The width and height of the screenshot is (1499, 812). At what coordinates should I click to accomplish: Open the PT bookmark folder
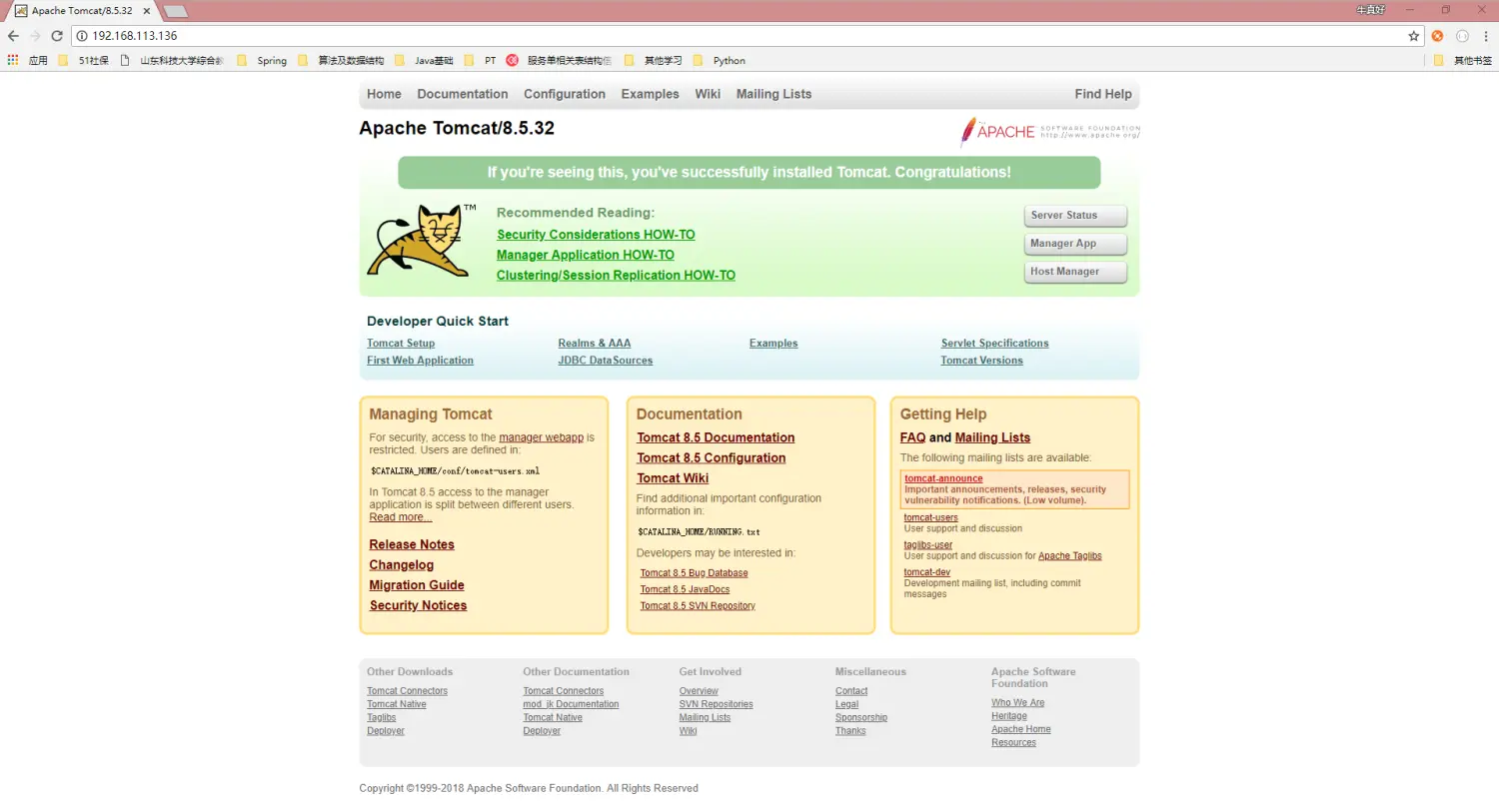[481, 60]
